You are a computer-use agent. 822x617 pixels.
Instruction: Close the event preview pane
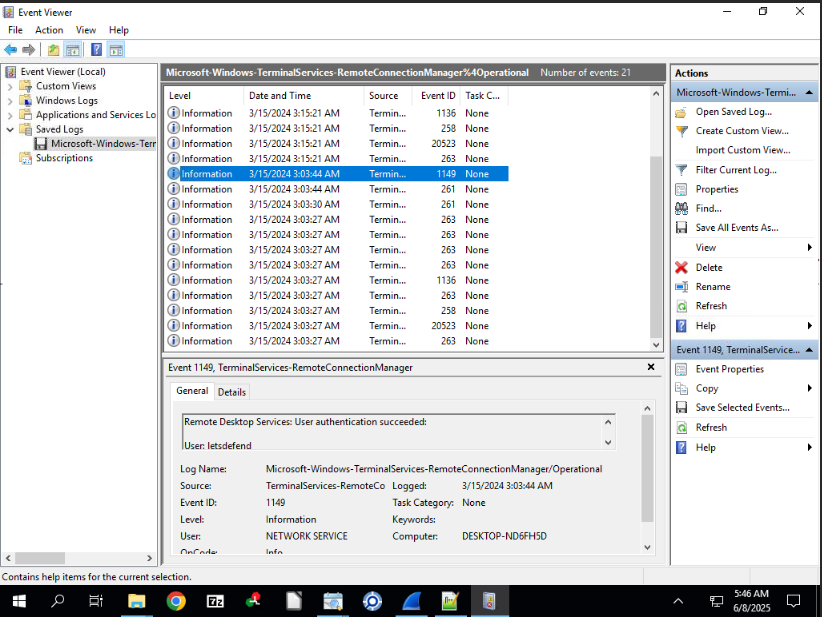point(651,367)
